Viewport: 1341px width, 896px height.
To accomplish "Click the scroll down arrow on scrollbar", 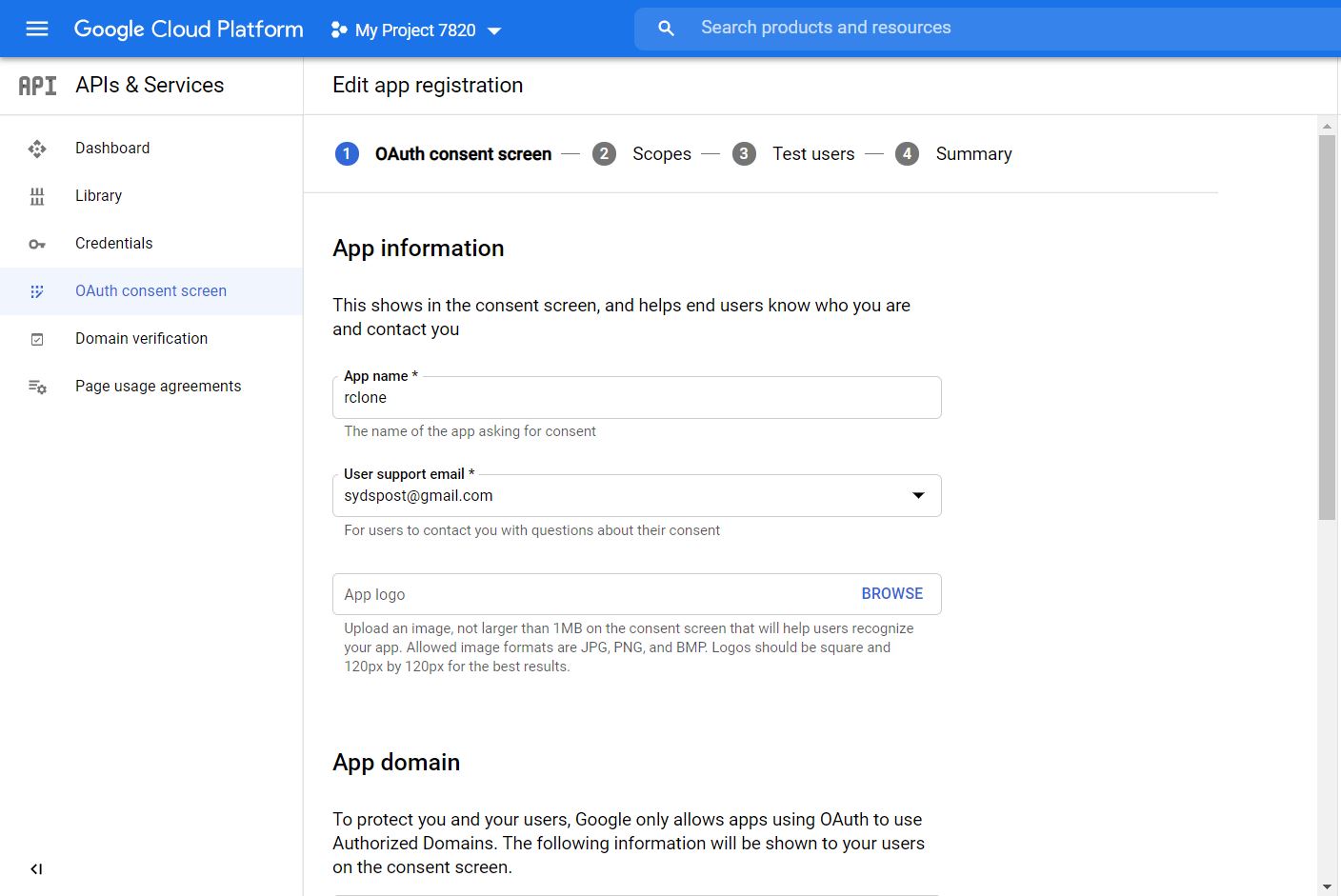I will [1327, 886].
